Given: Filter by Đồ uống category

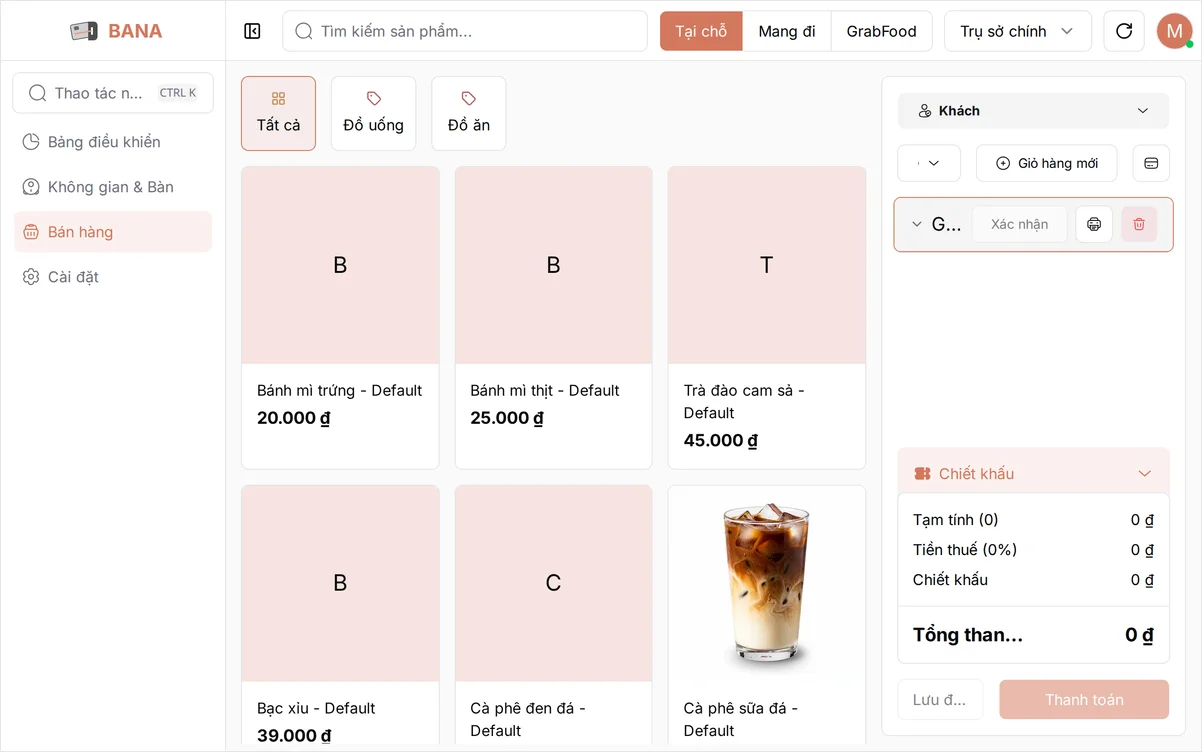Looking at the screenshot, I should (373, 113).
